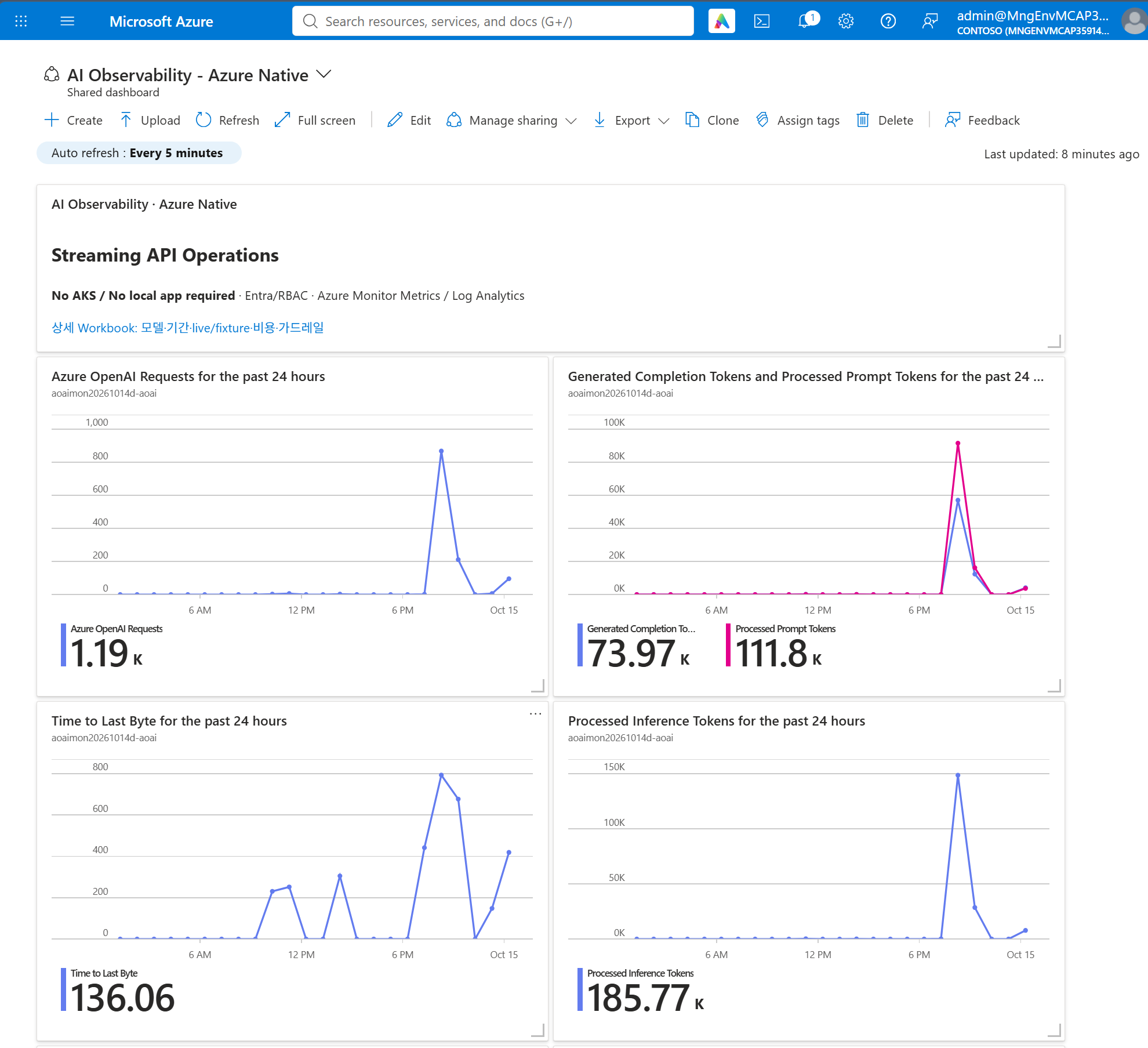The height and width of the screenshot is (1048, 1148).
Task: Click the Refresh circular arrow icon
Action: [x=204, y=120]
